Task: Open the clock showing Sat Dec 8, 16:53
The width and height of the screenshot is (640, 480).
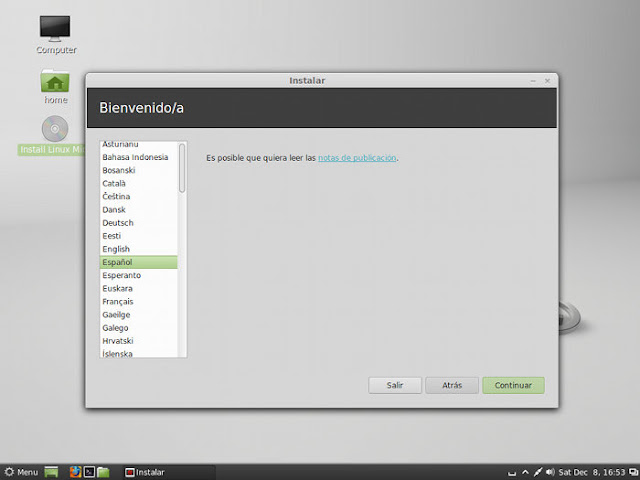Action: (x=591, y=472)
